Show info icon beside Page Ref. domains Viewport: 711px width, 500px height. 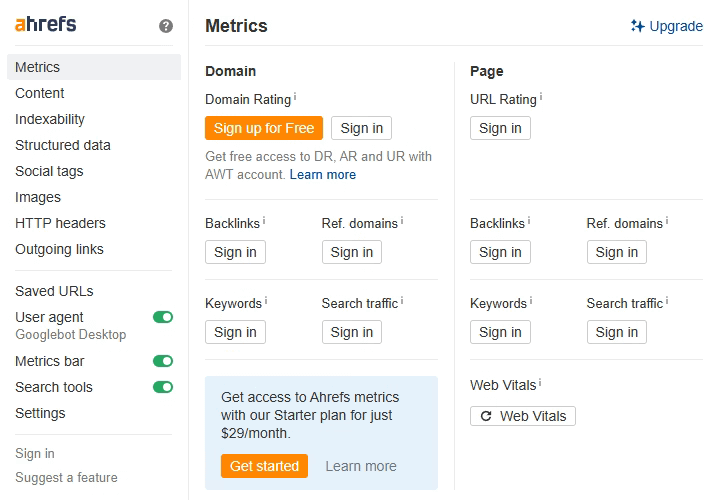[667, 221]
